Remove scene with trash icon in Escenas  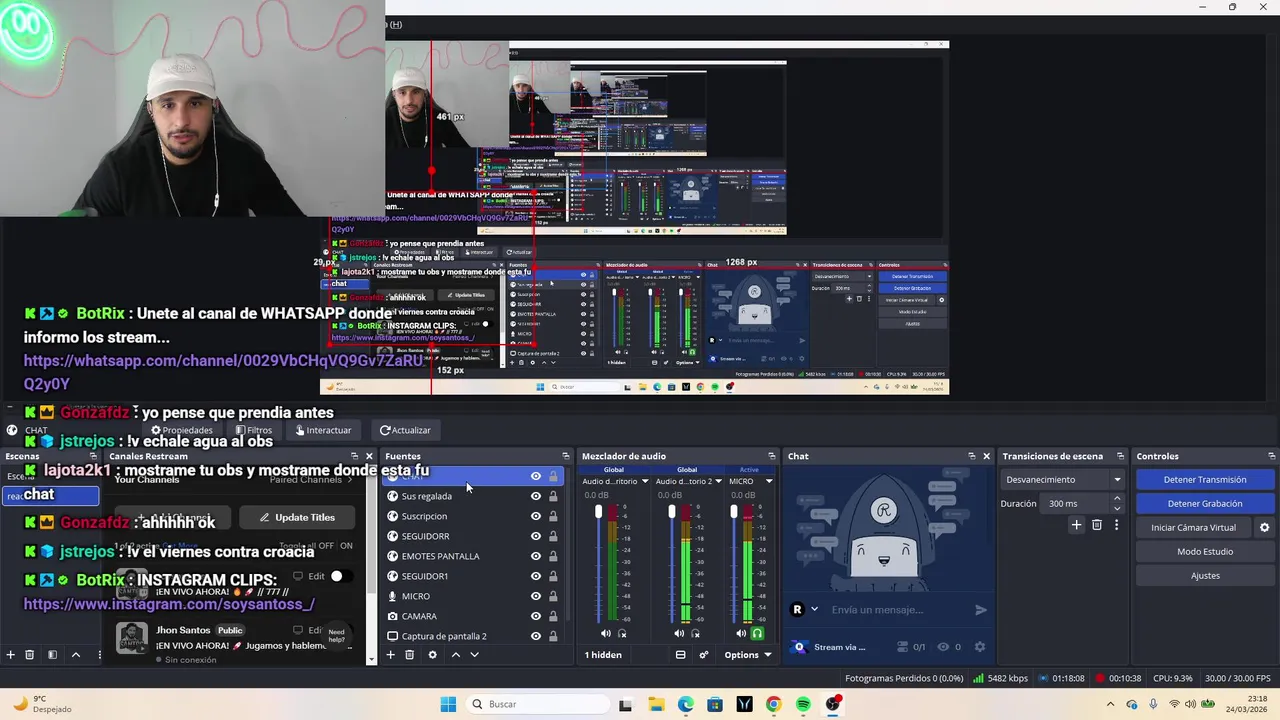click(29, 655)
